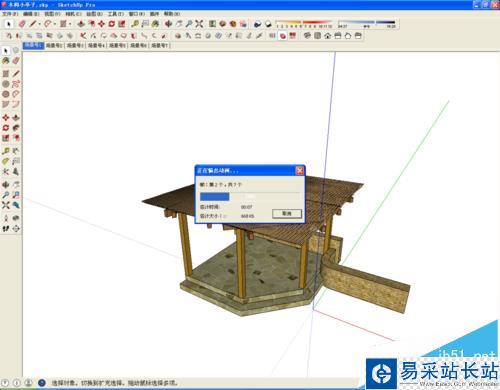Screen dimensions: 500x390
Task: Select the Circle tool in left palette
Action: [x=6, y=84]
